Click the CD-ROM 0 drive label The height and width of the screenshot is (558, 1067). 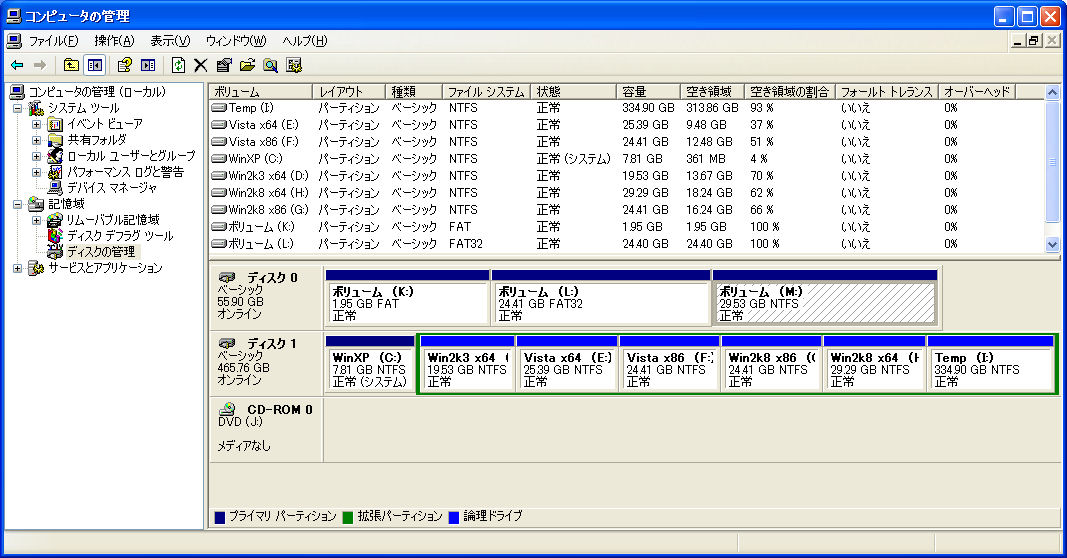pos(266,429)
